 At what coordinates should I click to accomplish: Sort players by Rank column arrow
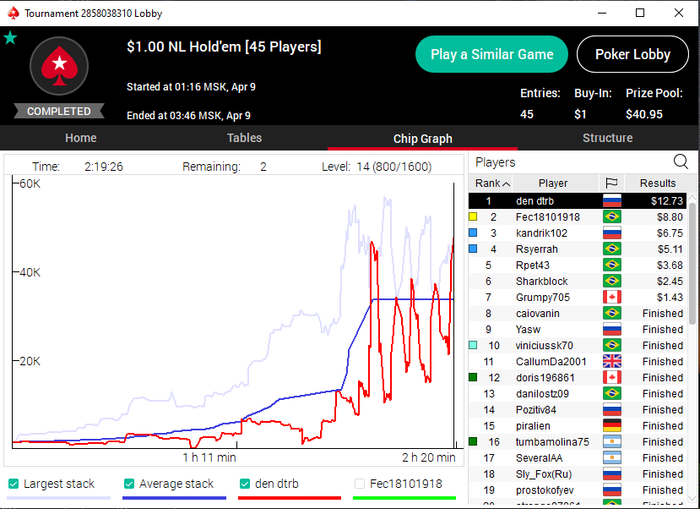(x=506, y=184)
